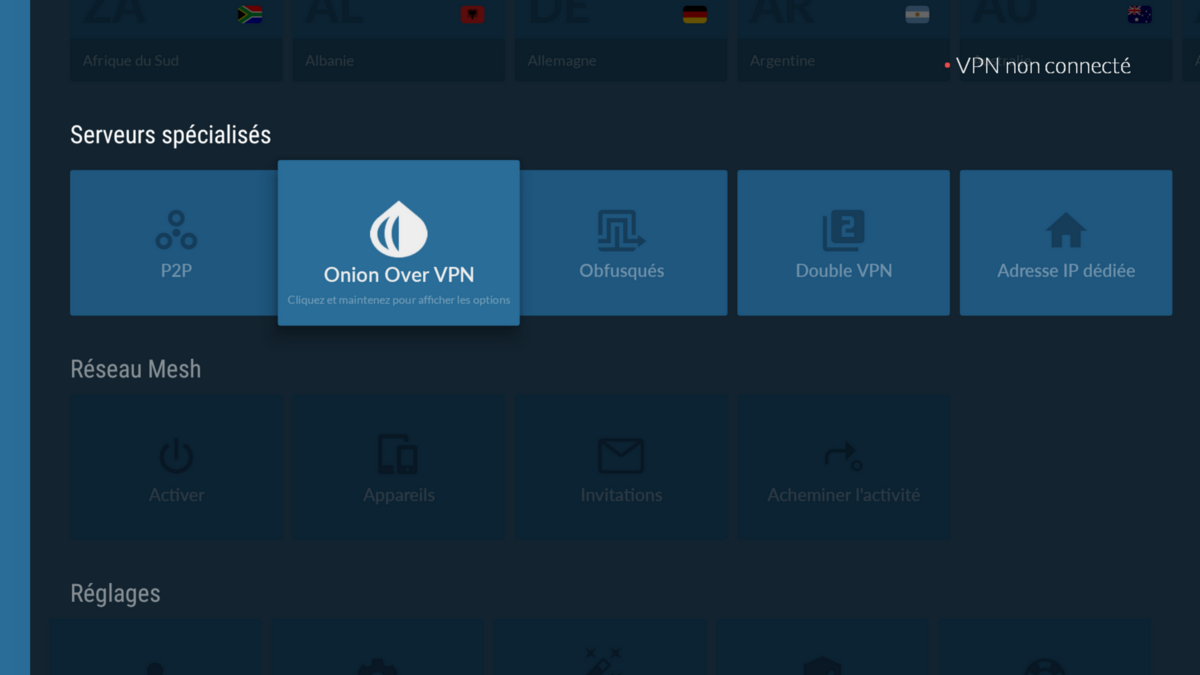The height and width of the screenshot is (675, 1200).
Task: Select the Albania flag
Action: [472, 14]
